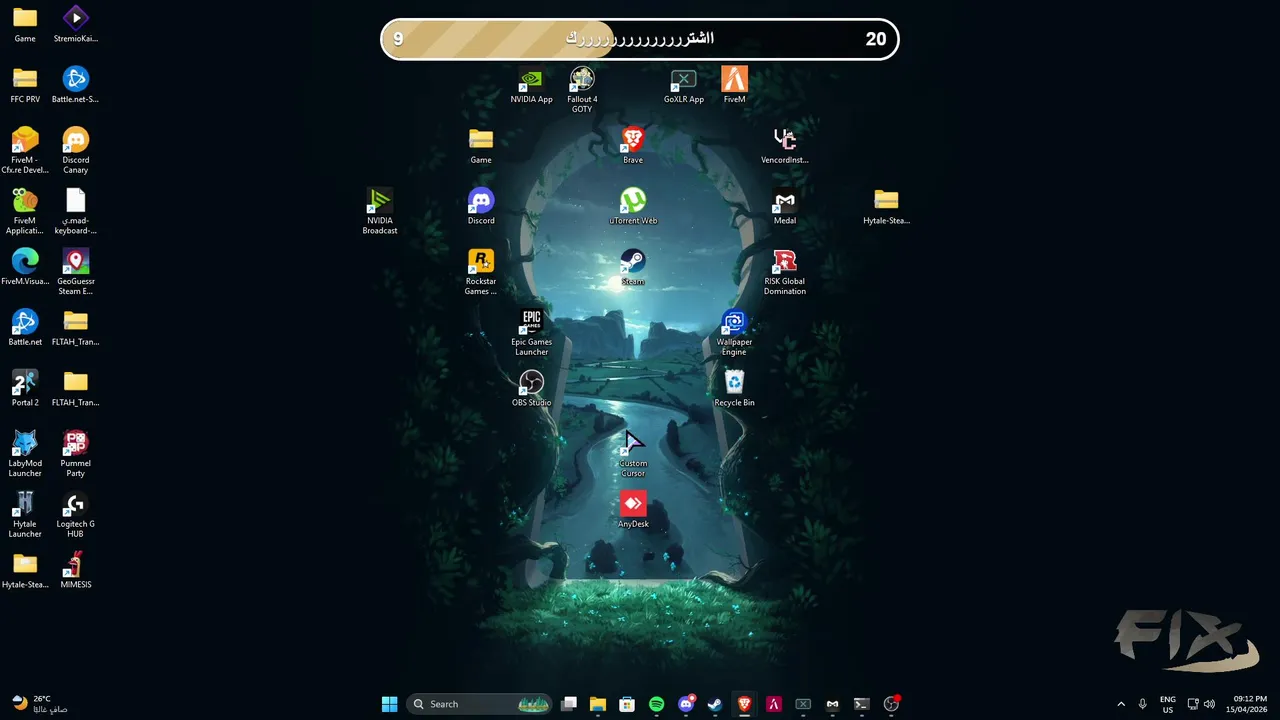This screenshot has height=720, width=1280.
Task: Open the Battle.net desktop shortcut
Action: point(25,328)
